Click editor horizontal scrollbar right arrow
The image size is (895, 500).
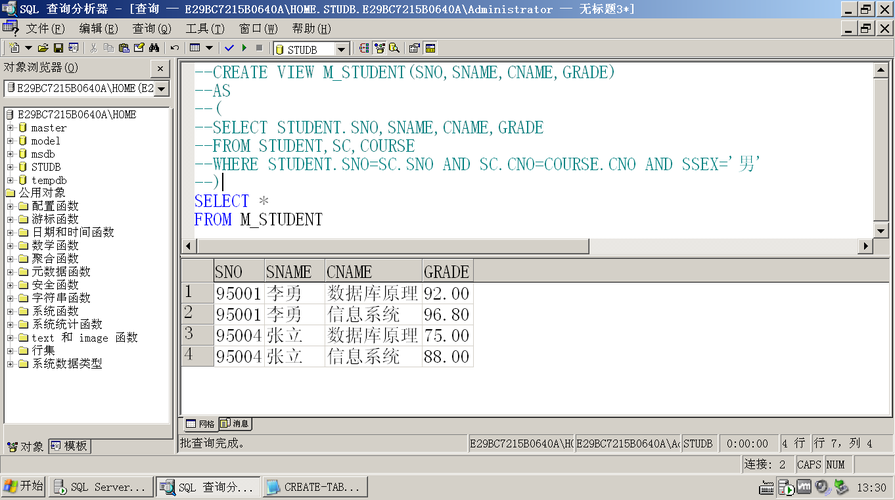click(866, 246)
